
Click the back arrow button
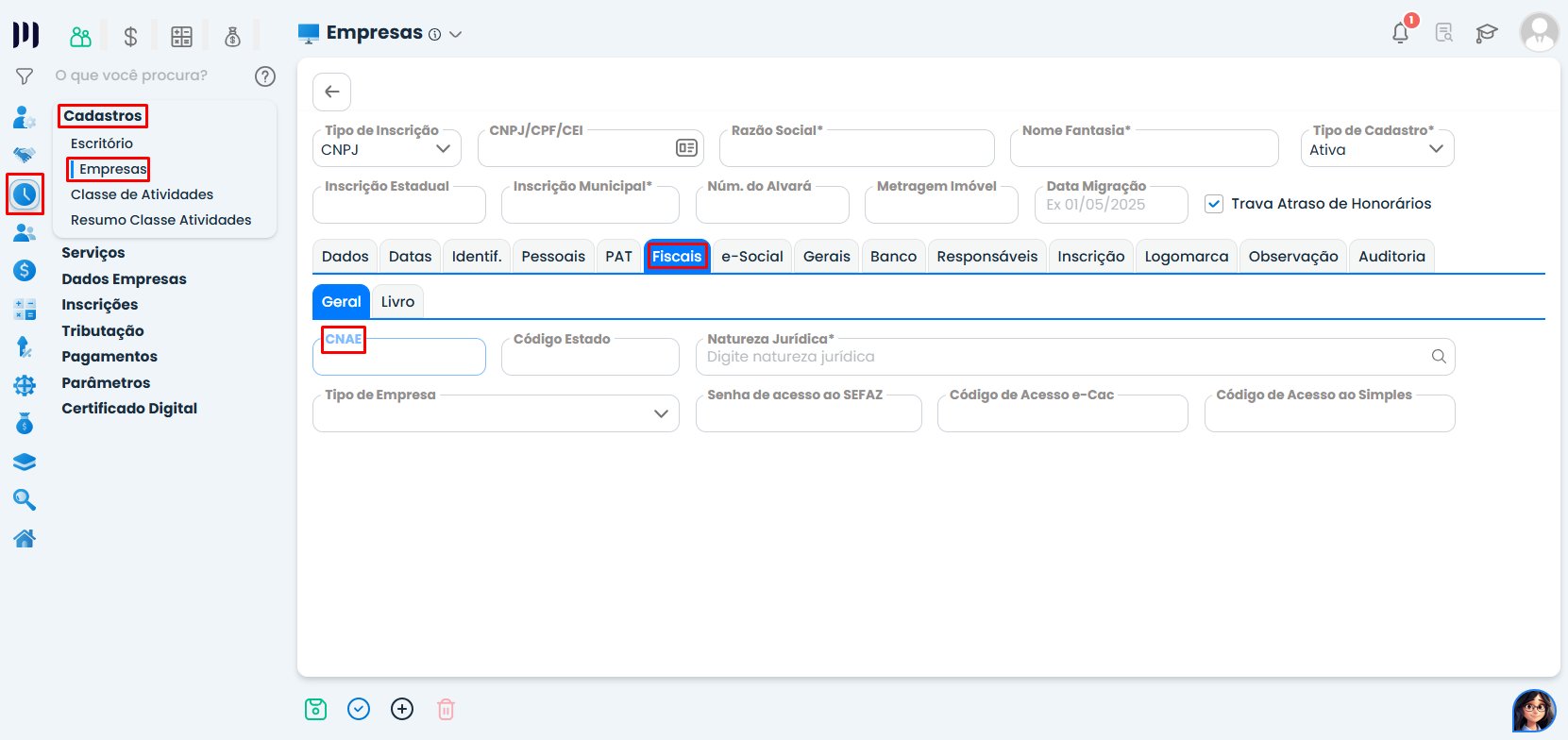point(332,92)
